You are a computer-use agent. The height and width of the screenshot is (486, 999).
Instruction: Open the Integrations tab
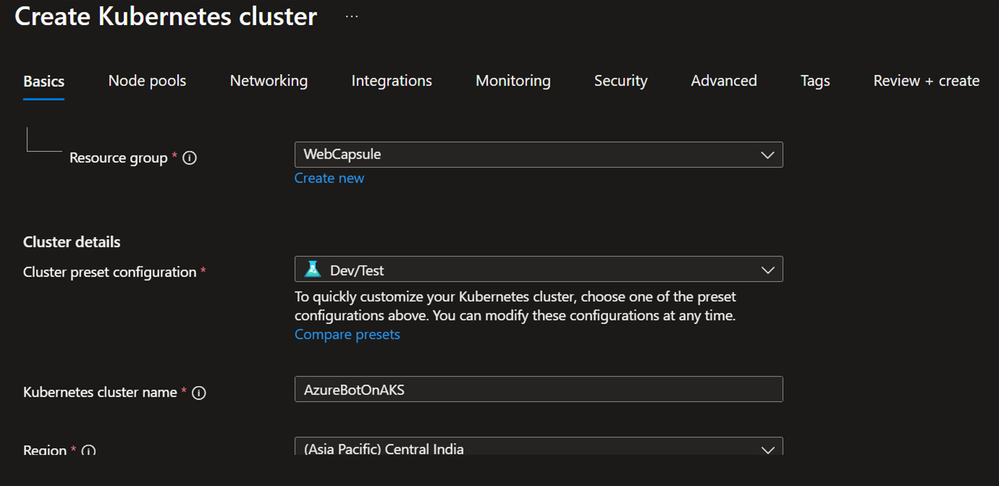[392, 81]
